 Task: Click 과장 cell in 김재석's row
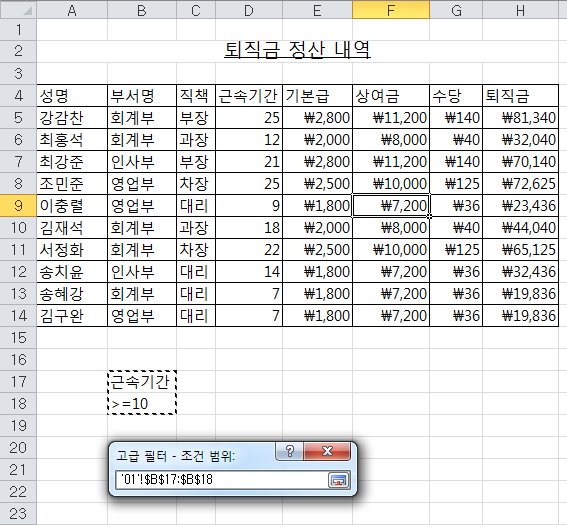coord(196,228)
